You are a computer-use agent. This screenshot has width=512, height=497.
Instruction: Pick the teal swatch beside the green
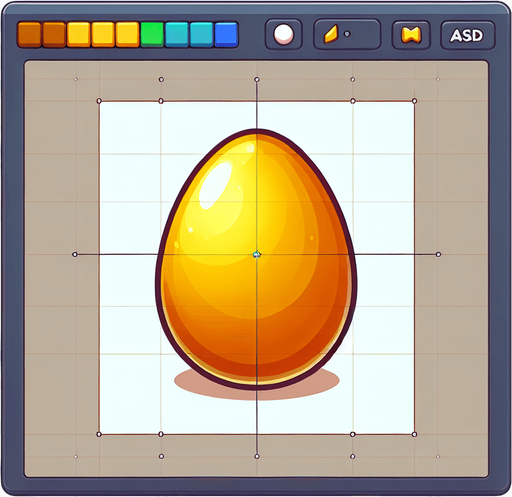click(177, 34)
